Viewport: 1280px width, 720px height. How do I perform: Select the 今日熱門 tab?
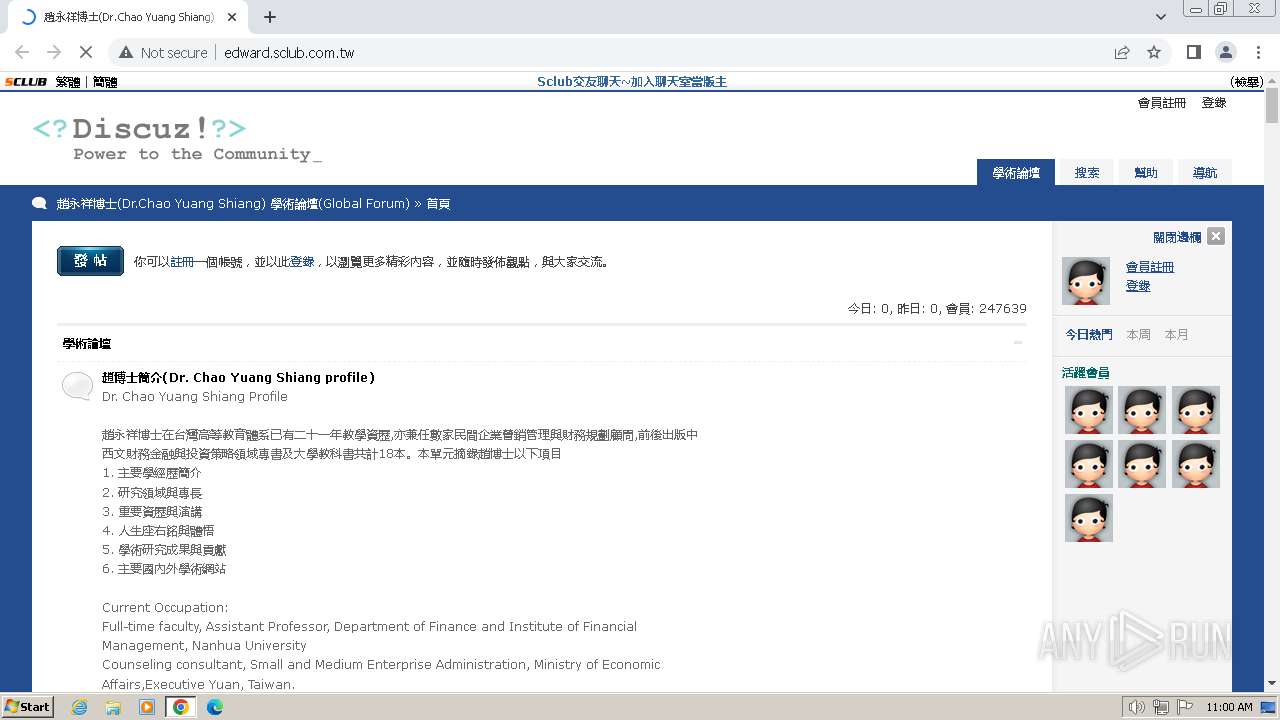click(1089, 335)
